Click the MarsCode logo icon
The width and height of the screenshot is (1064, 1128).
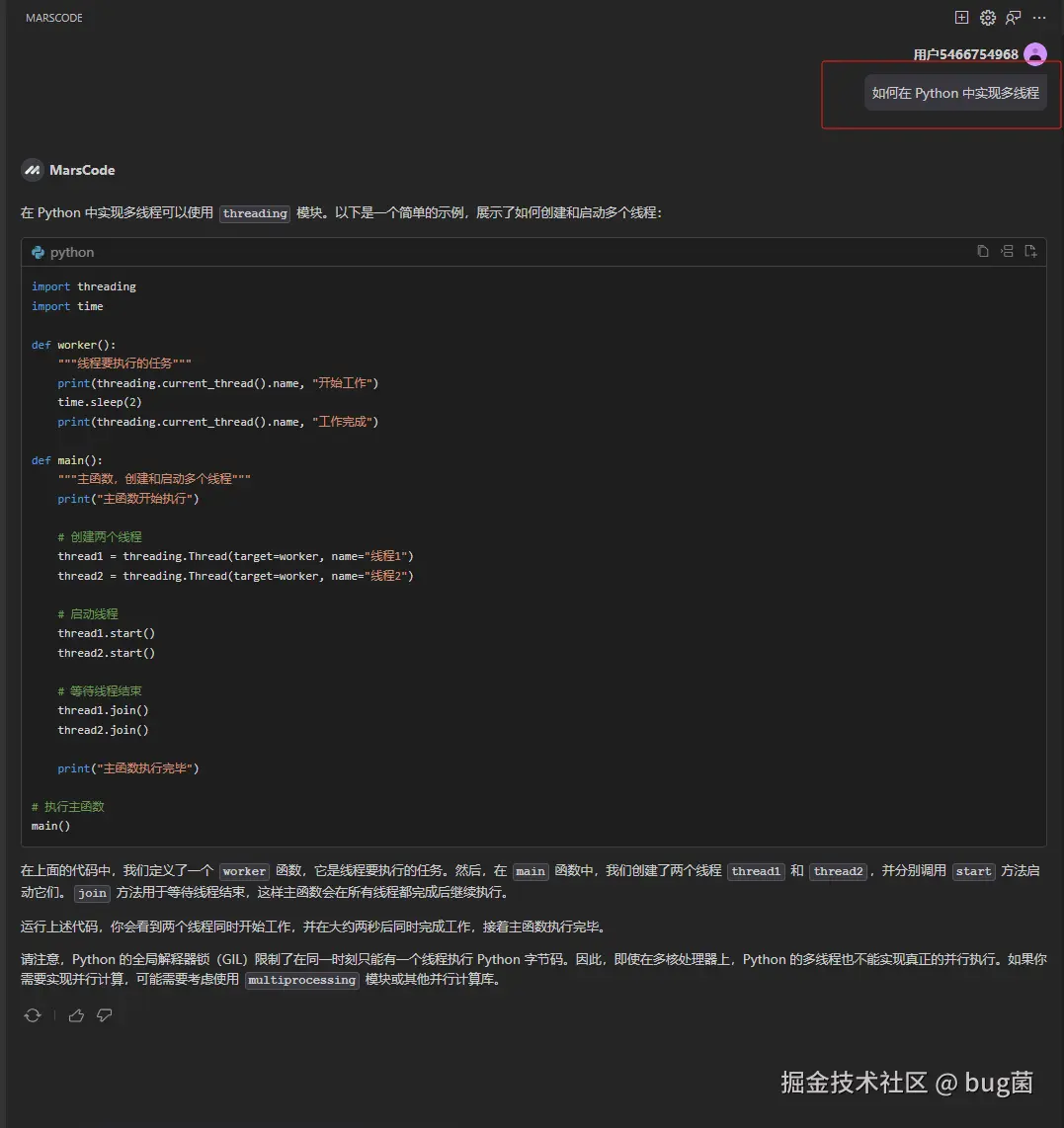click(x=32, y=170)
